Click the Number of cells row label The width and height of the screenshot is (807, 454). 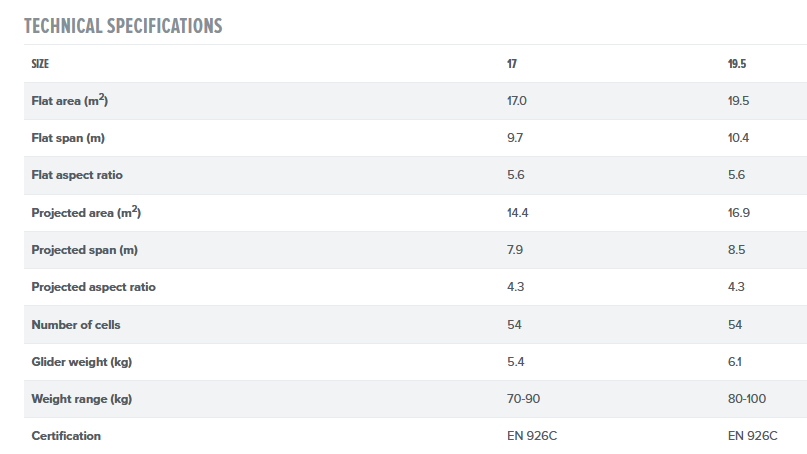tap(76, 325)
